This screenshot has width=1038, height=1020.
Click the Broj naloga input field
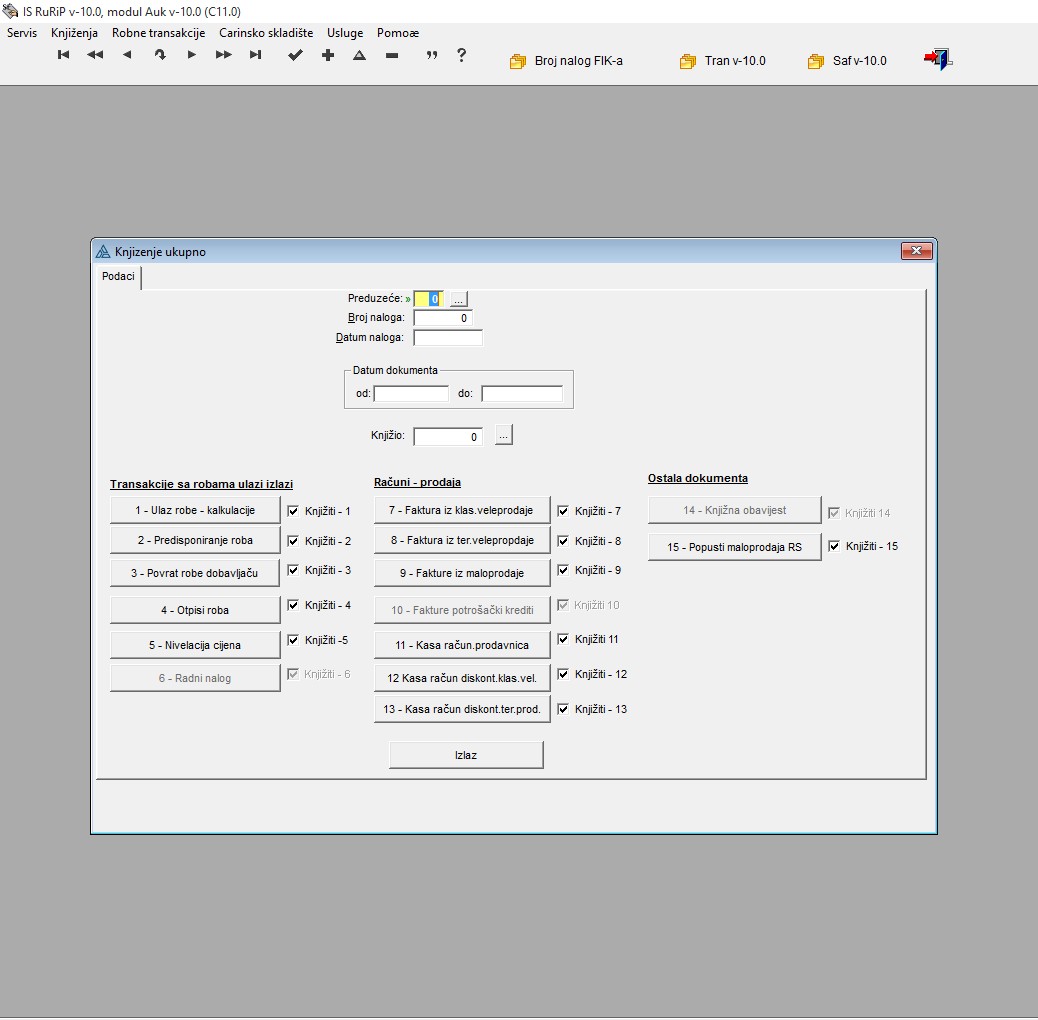point(443,318)
